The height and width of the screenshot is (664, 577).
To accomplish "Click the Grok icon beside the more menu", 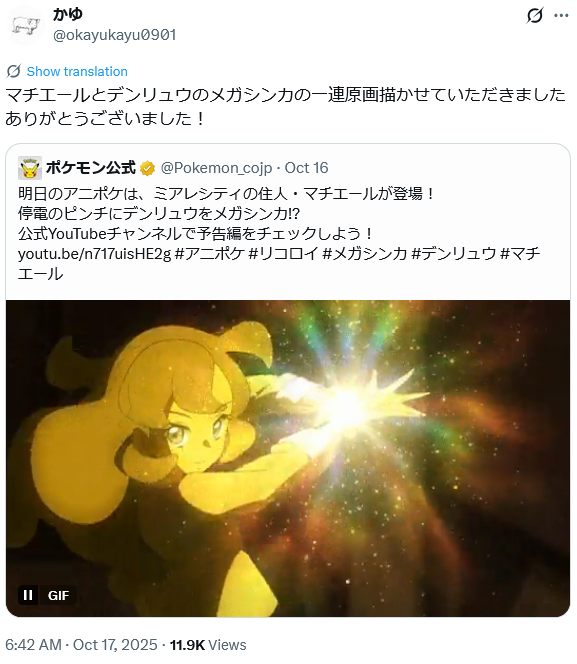I will tap(535, 16).
